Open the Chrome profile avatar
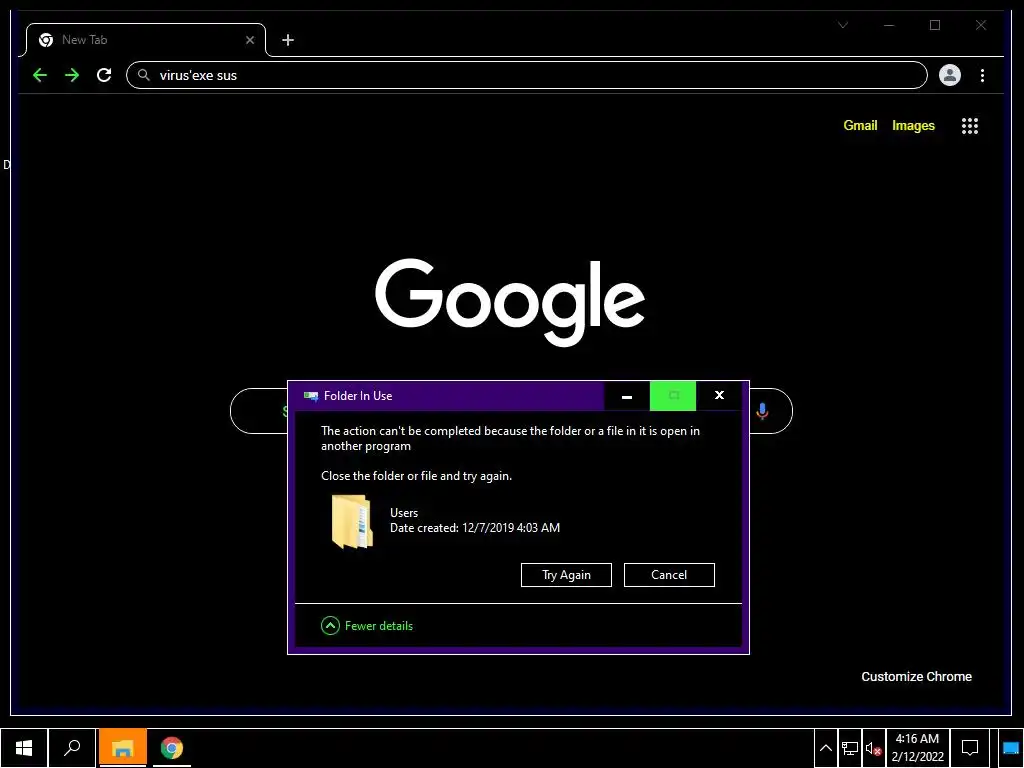 [950, 75]
